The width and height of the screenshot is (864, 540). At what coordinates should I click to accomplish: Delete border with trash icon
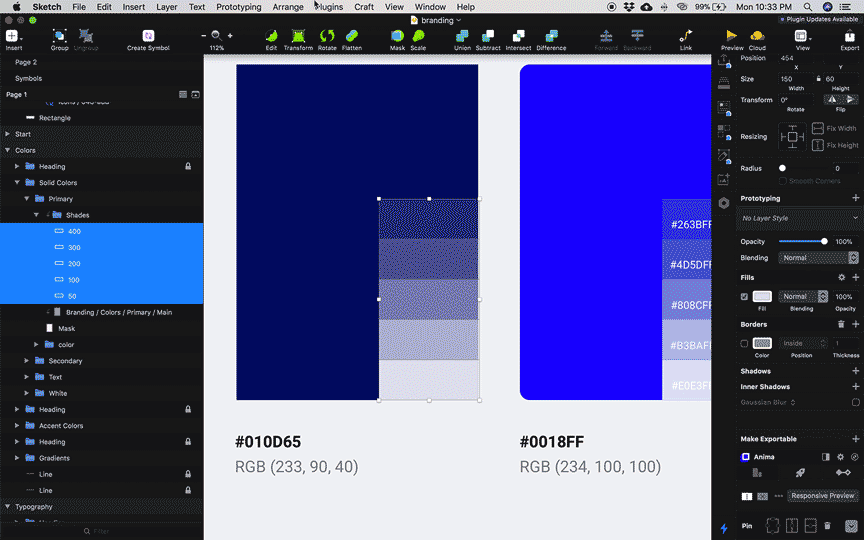click(841, 324)
